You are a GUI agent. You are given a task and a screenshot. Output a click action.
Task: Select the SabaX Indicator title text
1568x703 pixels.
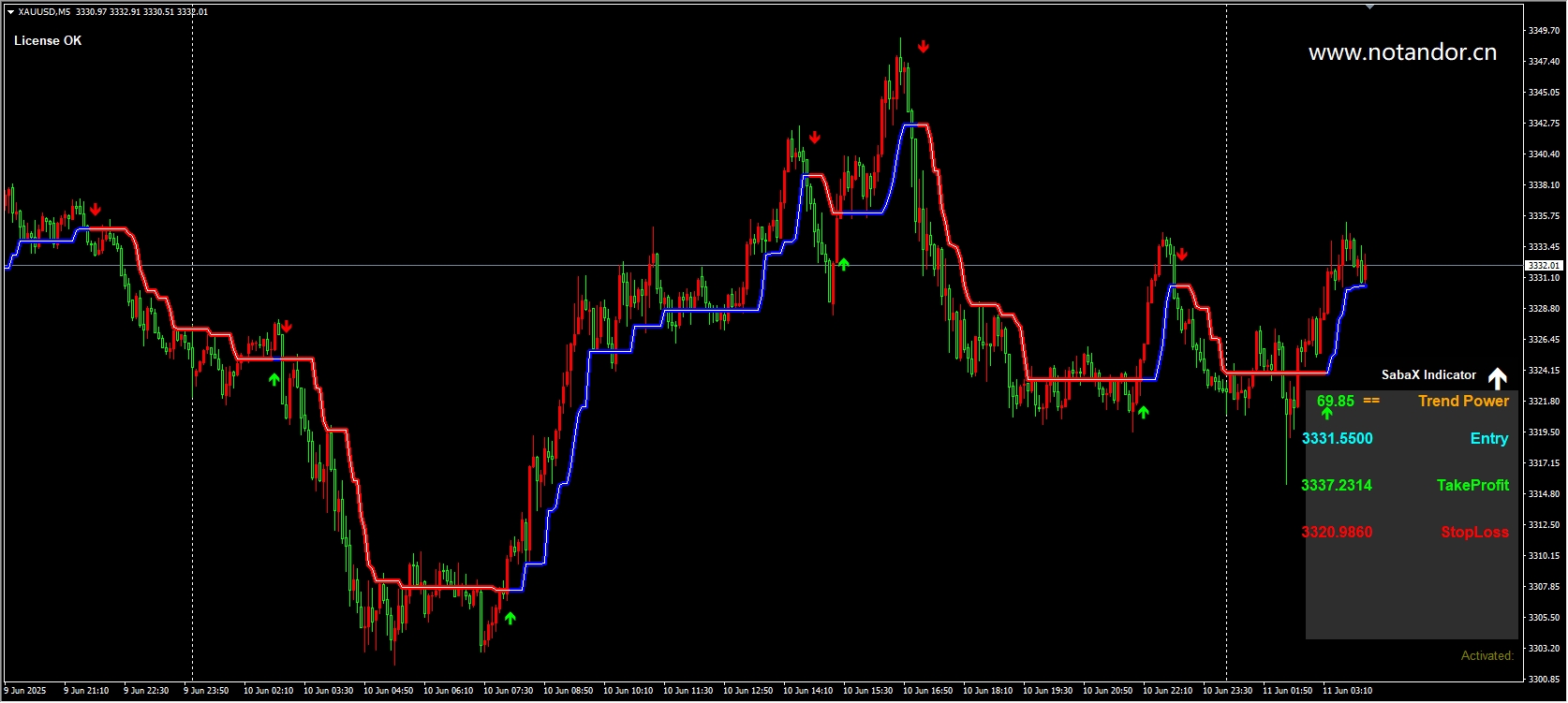tap(1428, 374)
